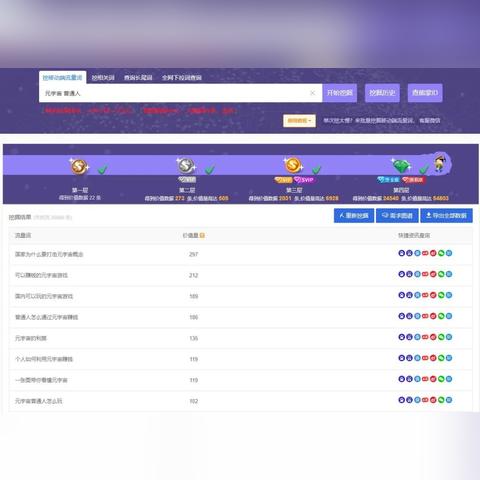Click the pink SVIP badge under 第三层
Screen dimensions: 480x480
[304, 180]
